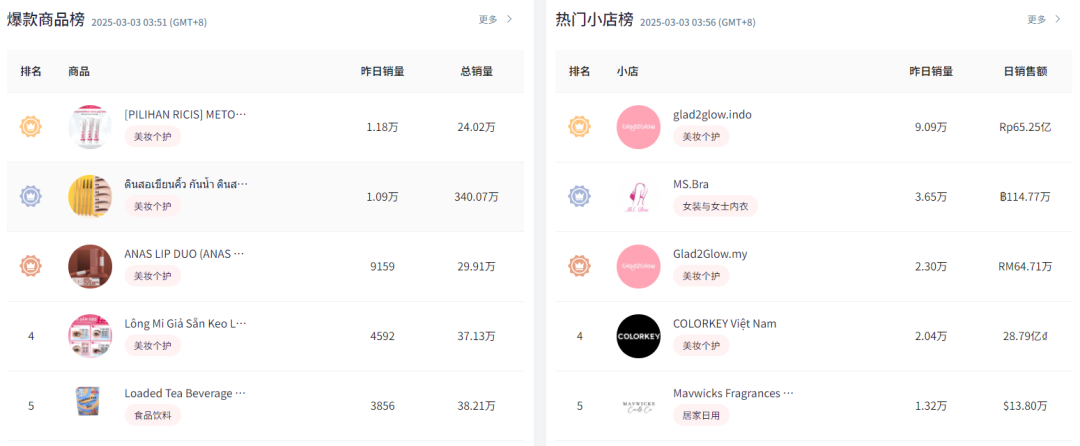Open the glad2glow.indo pink shop logo

[x=638, y=127]
